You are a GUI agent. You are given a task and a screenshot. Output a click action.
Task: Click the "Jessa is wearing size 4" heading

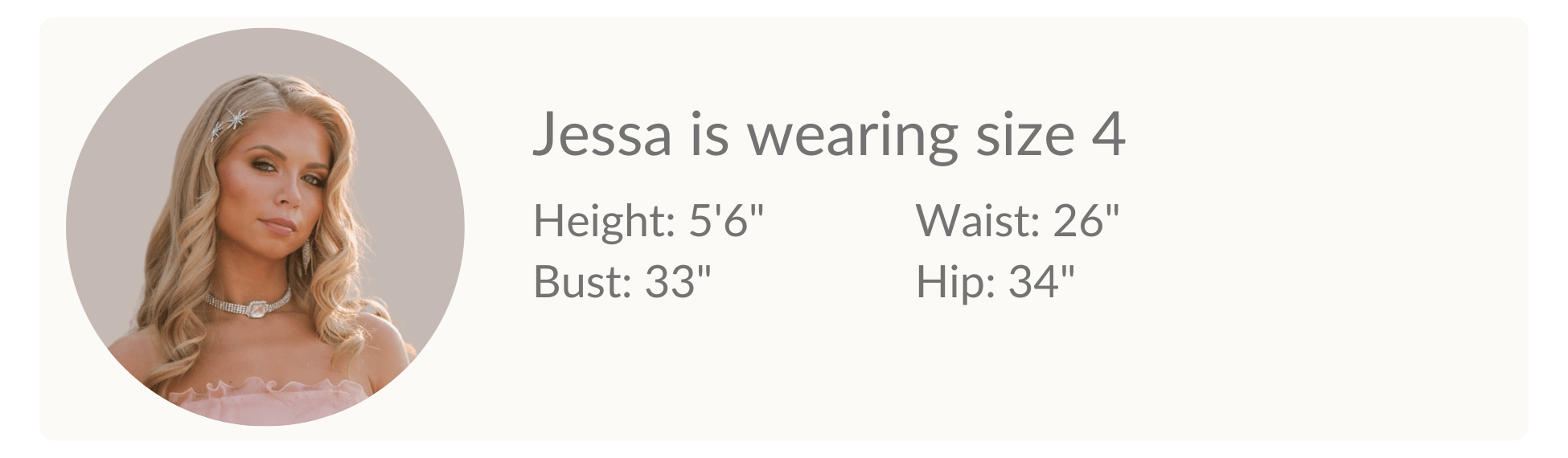click(828, 134)
